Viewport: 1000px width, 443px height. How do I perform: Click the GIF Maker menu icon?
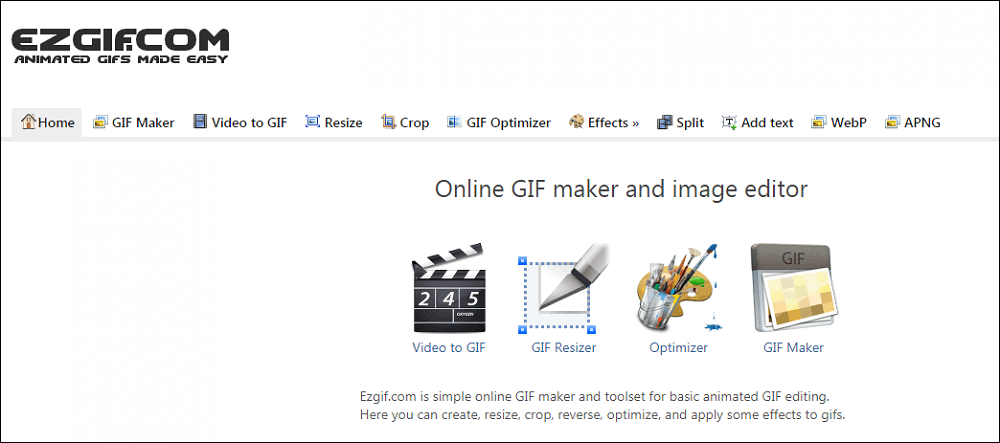pos(99,122)
